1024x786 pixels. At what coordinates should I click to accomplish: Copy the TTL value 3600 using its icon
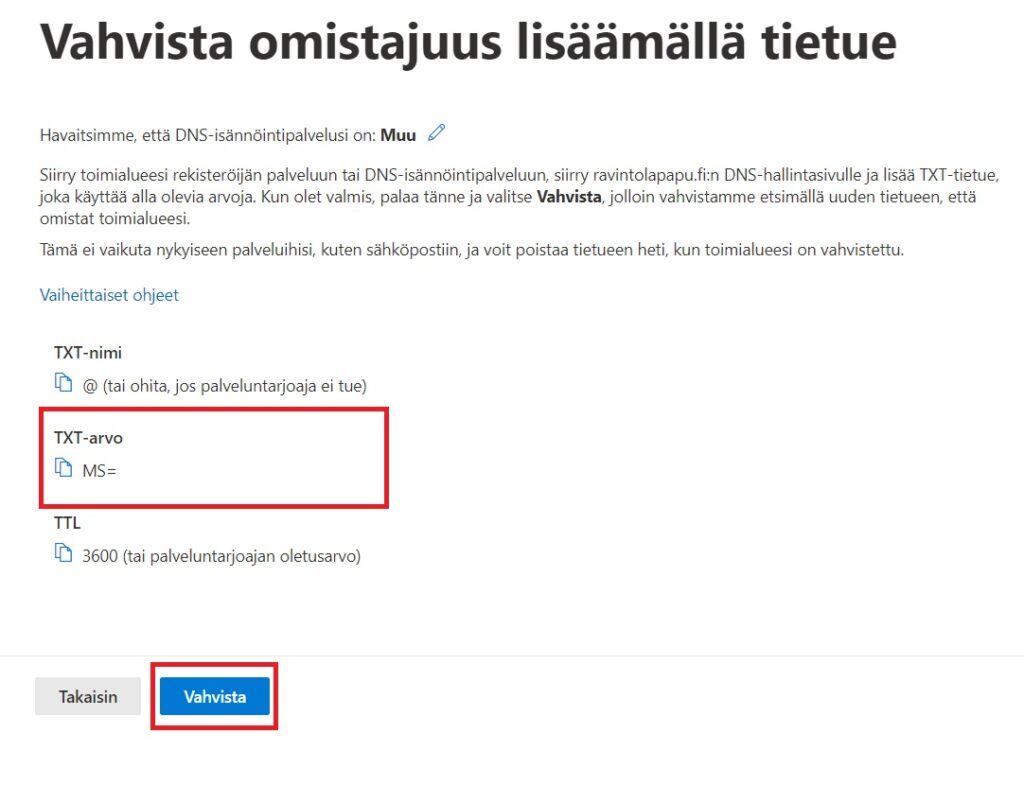[x=64, y=553]
